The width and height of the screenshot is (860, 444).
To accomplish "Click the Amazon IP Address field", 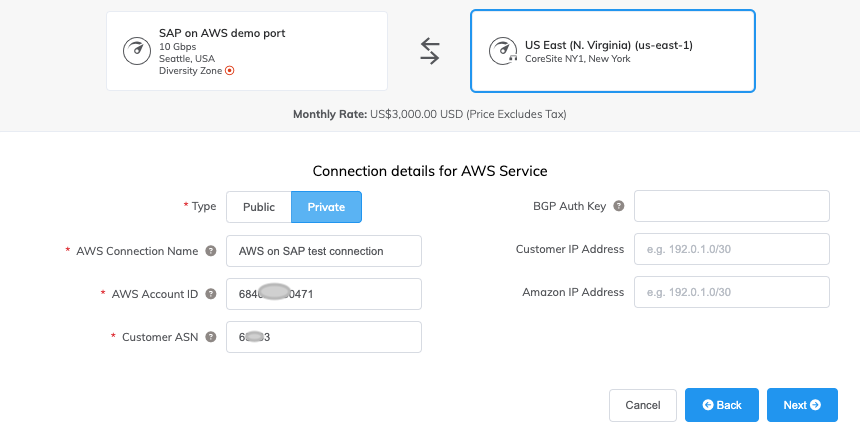I will click(x=732, y=292).
